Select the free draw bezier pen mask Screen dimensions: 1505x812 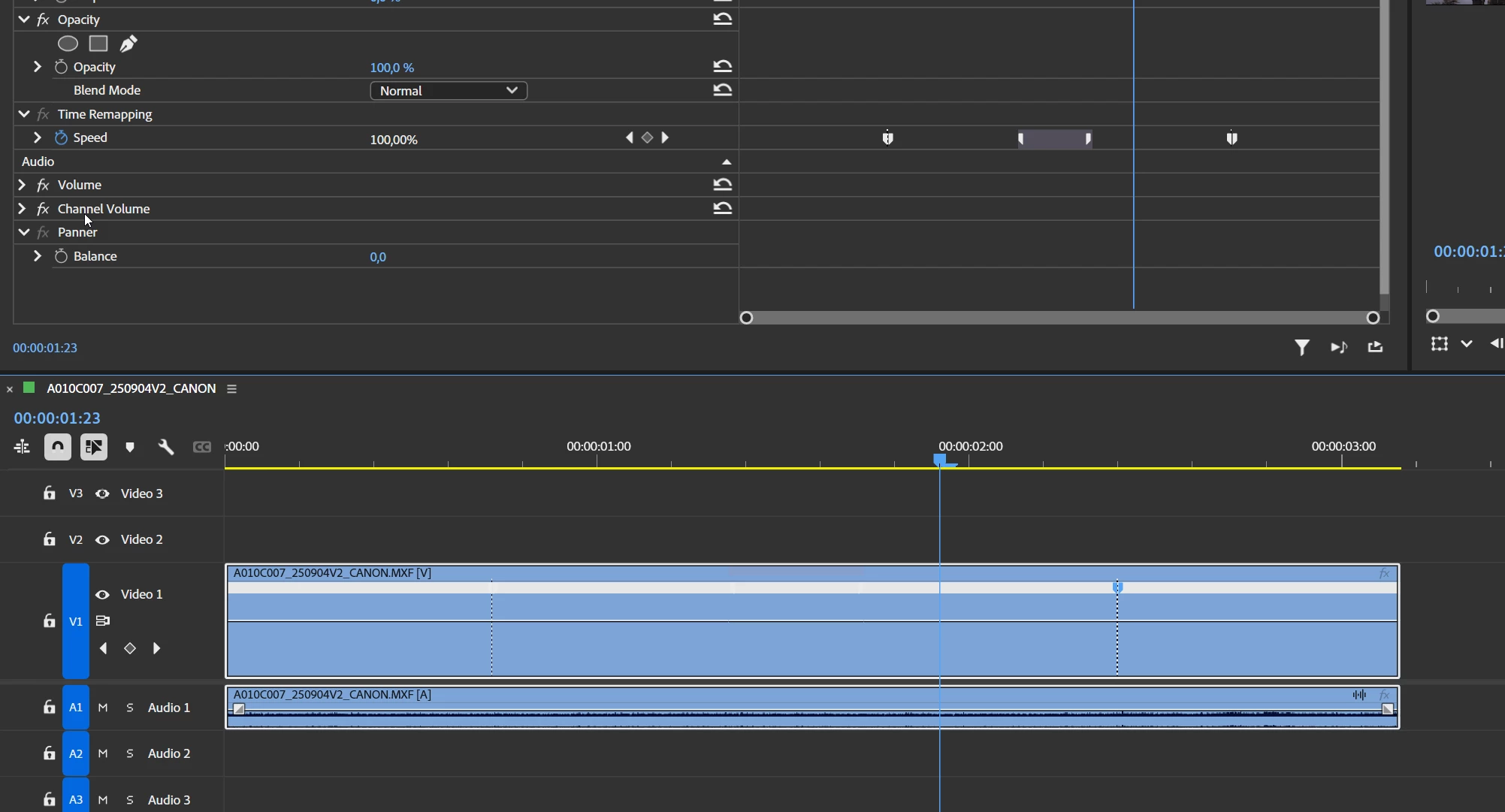point(128,44)
